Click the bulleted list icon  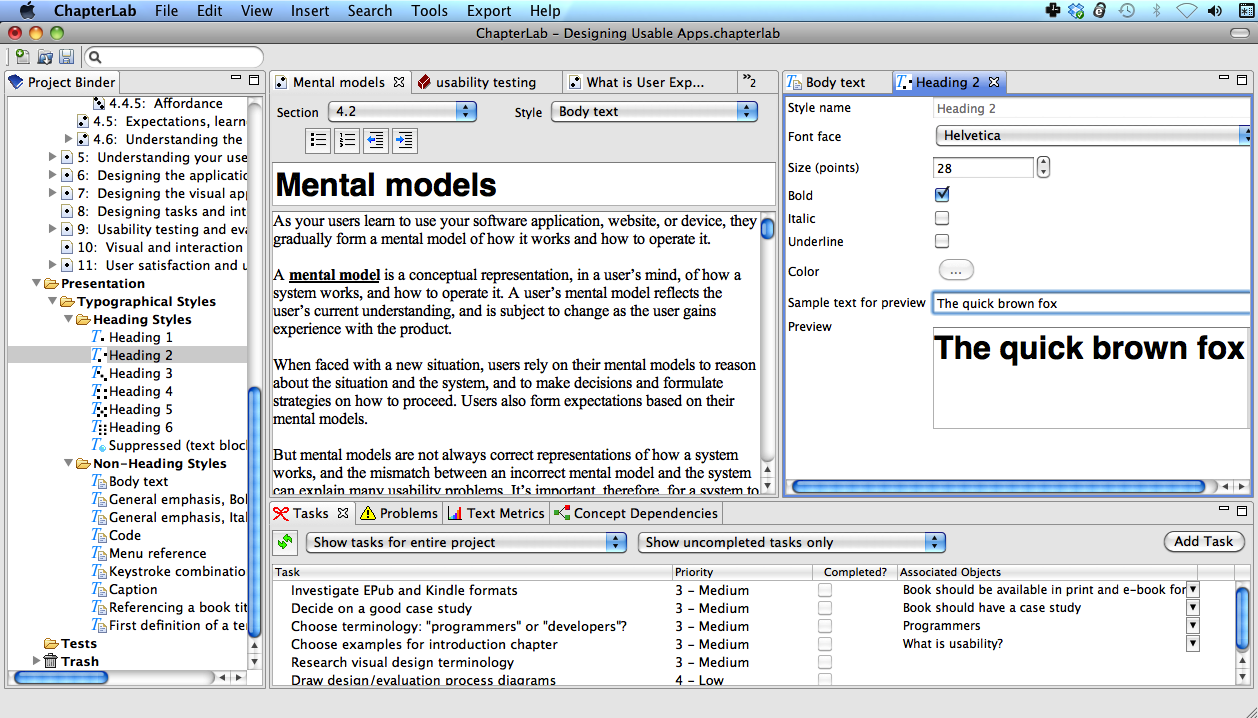coord(318,141)
